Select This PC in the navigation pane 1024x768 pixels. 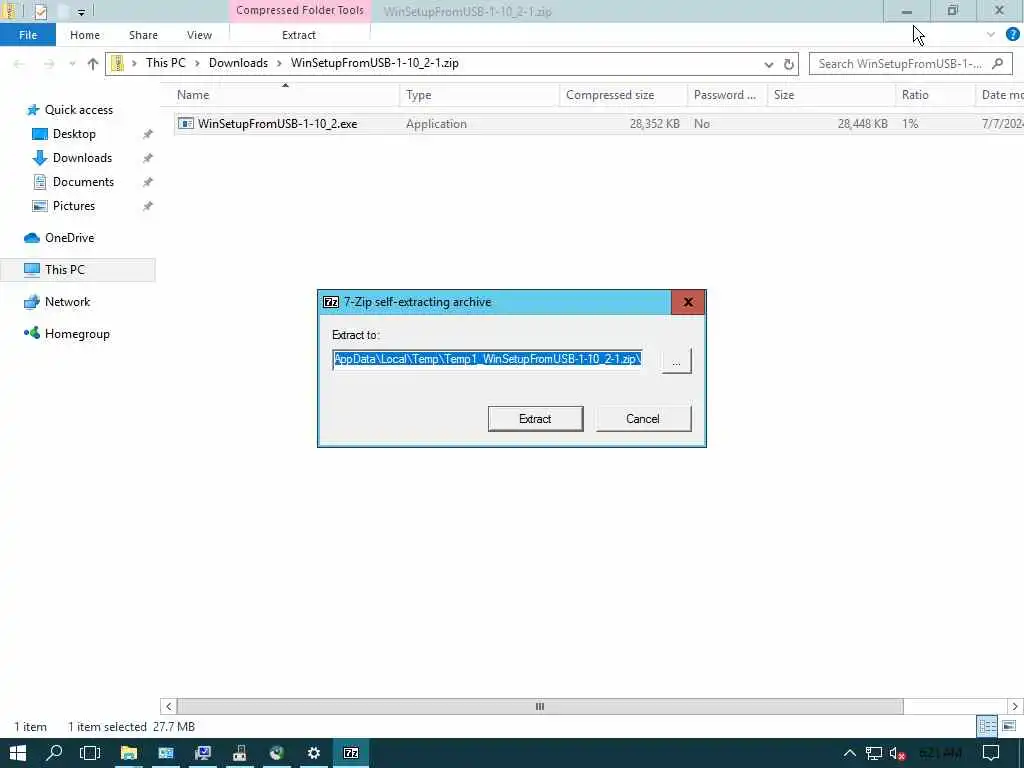tap(78, 270)
